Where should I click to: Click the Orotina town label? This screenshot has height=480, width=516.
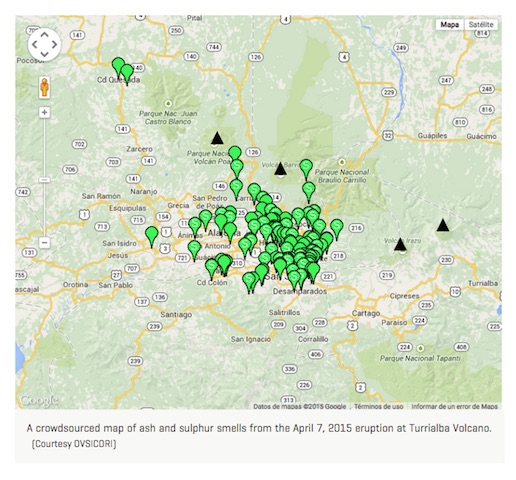pos(76,285)
